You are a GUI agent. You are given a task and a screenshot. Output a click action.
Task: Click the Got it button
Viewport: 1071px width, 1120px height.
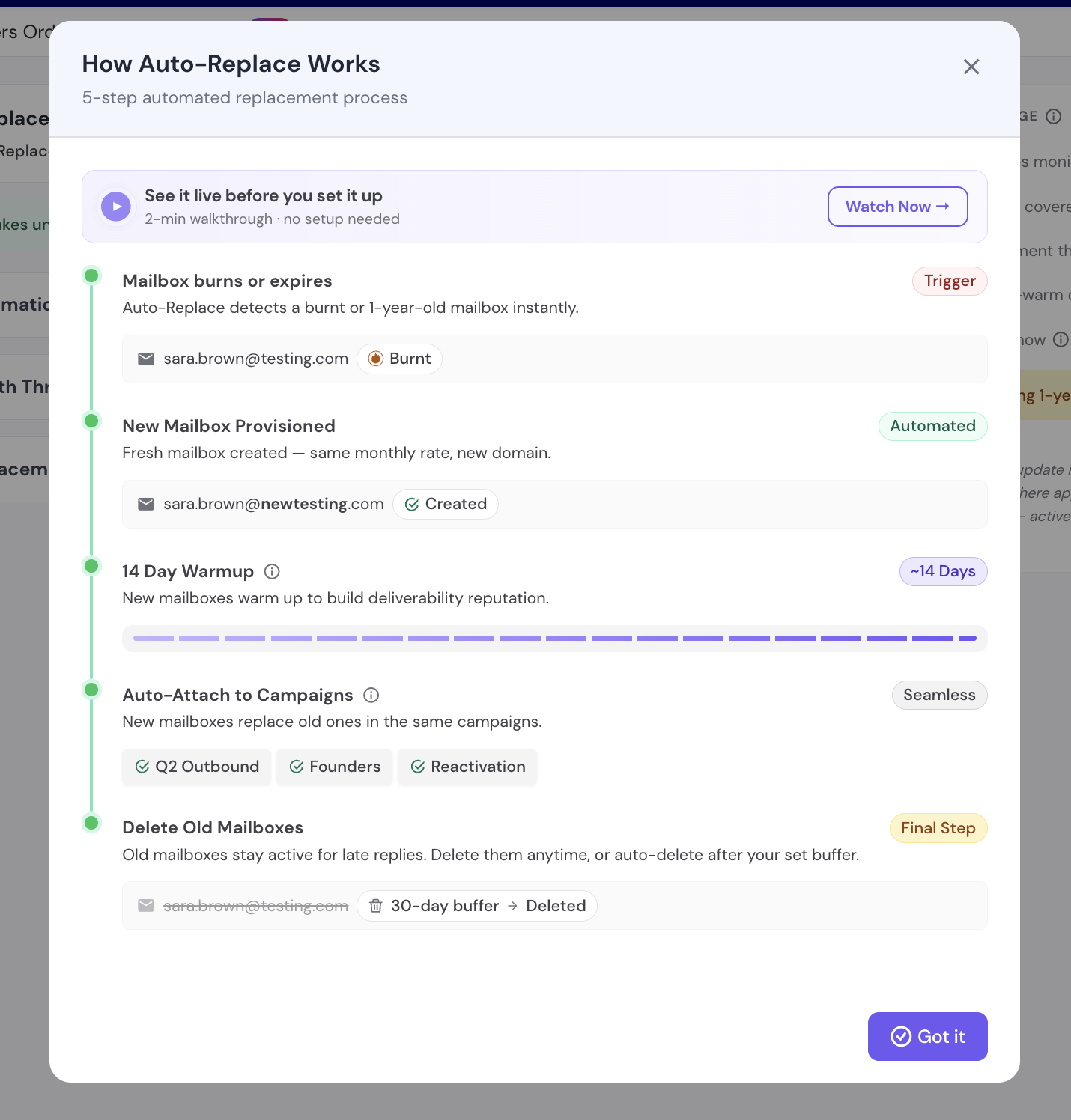point(928,1037)
